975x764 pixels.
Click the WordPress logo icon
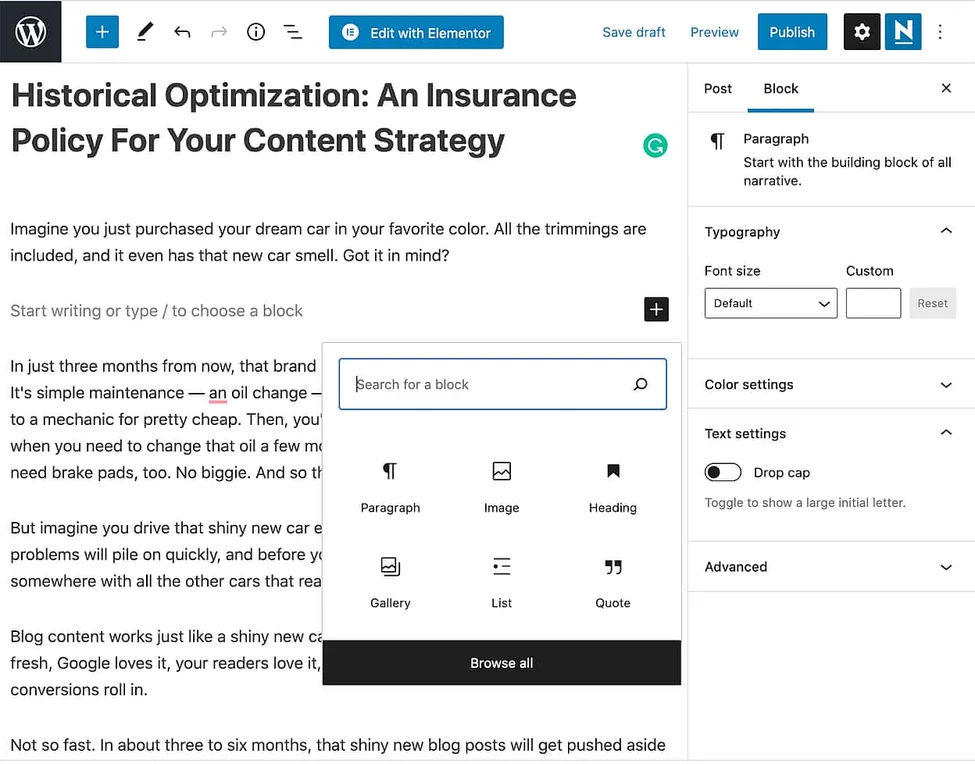[31, 32]
